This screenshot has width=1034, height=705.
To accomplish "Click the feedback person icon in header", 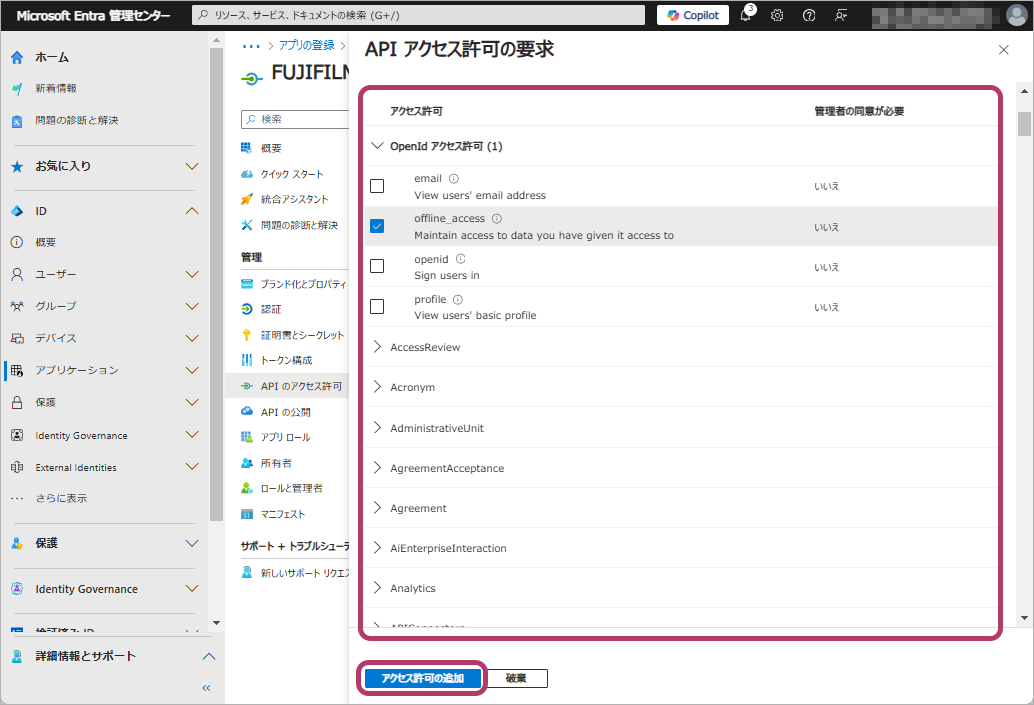I will click(841, 16).
